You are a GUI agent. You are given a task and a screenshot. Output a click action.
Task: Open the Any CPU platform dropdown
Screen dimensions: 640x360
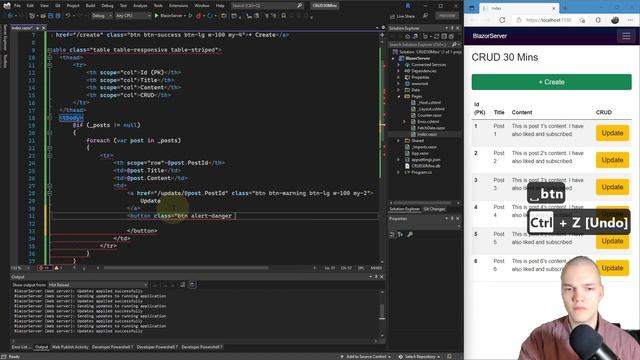coord(133,16)
